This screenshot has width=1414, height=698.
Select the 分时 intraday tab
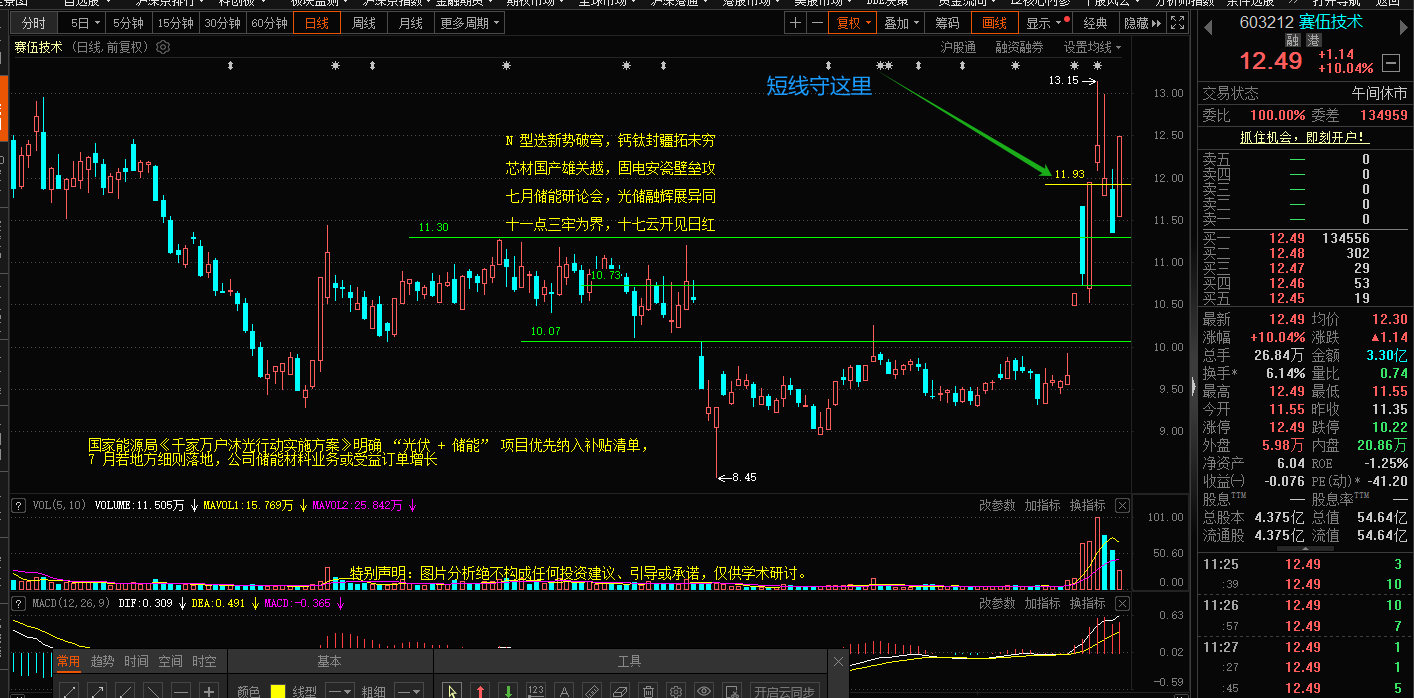click(34, 23)
